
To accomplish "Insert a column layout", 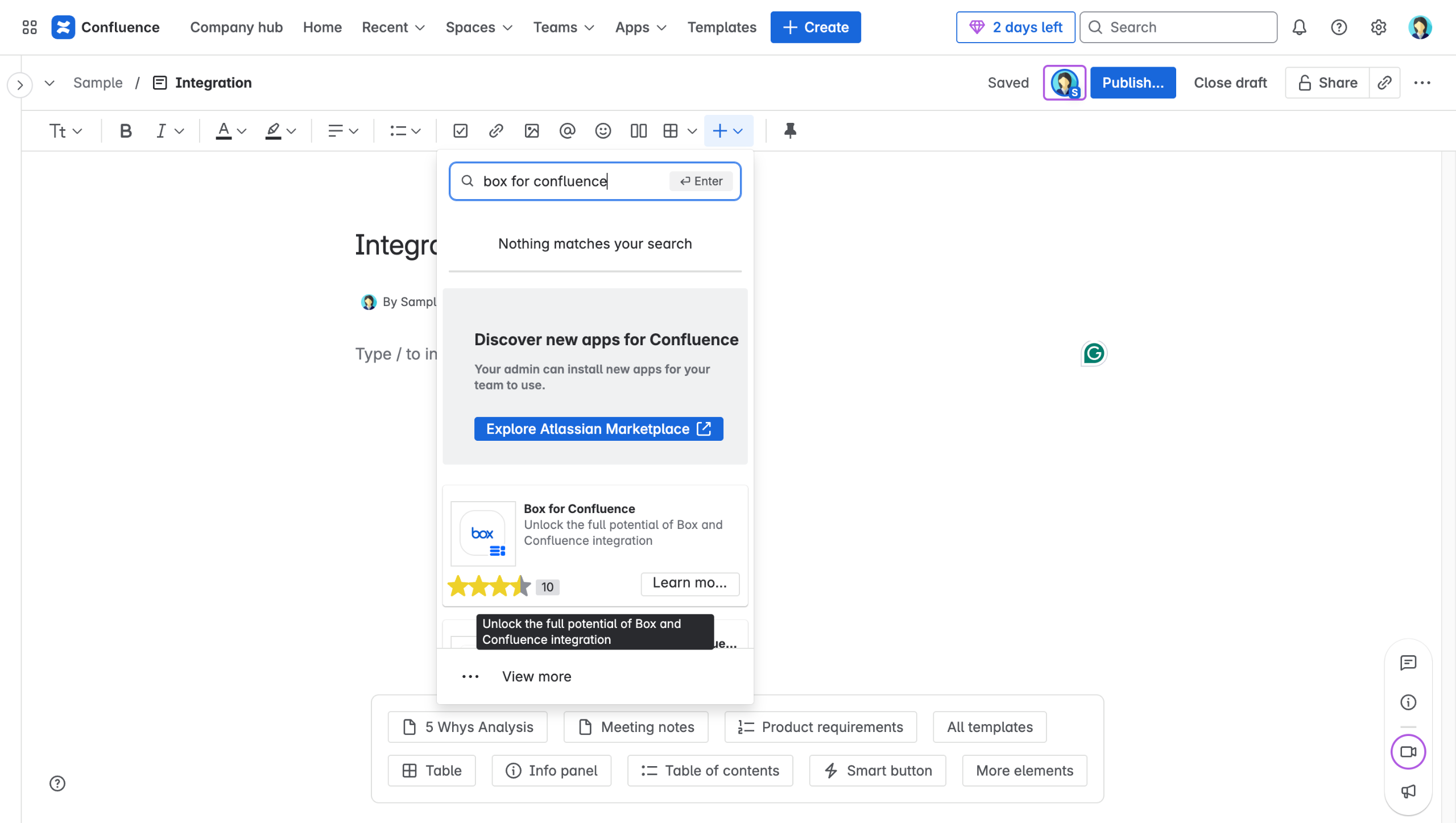I will coord(638,131).
